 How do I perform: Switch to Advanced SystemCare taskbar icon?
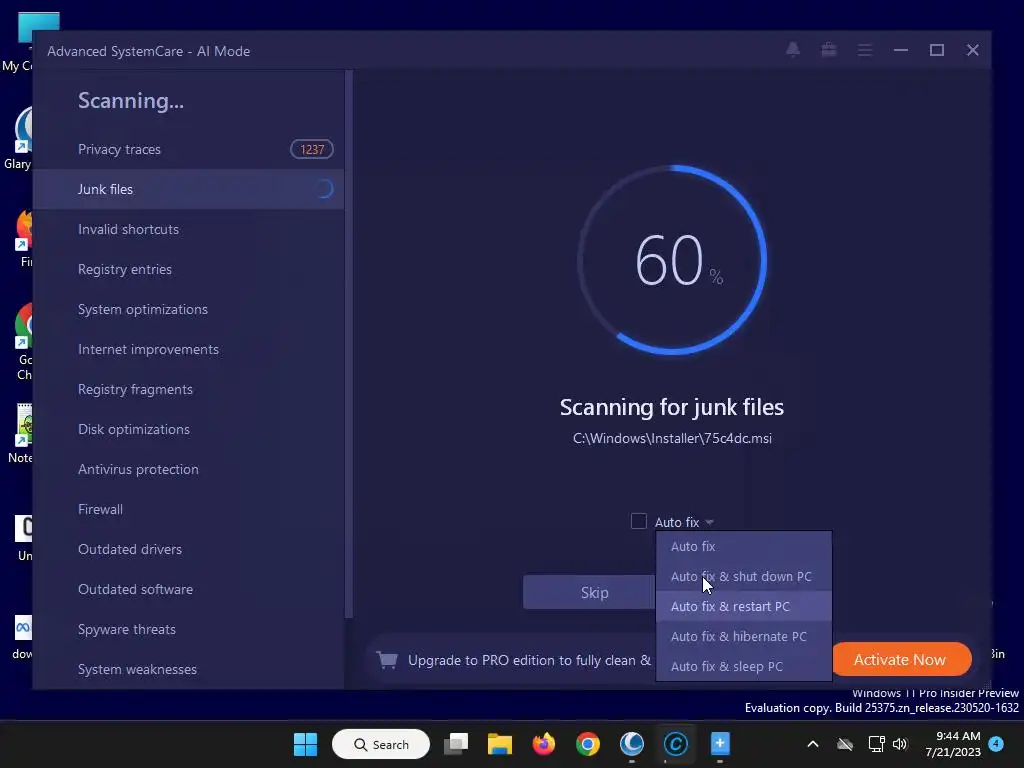point(675,744)
